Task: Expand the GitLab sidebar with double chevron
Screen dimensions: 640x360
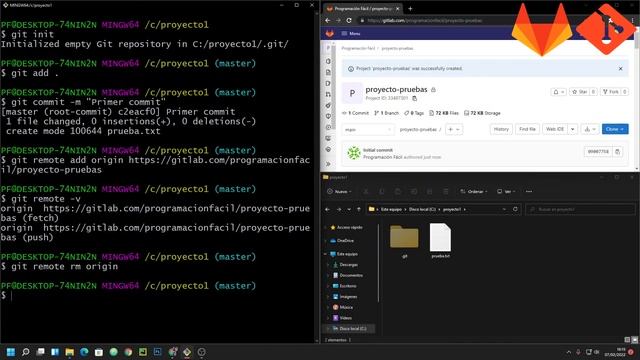Action: (x=328, y=164)
